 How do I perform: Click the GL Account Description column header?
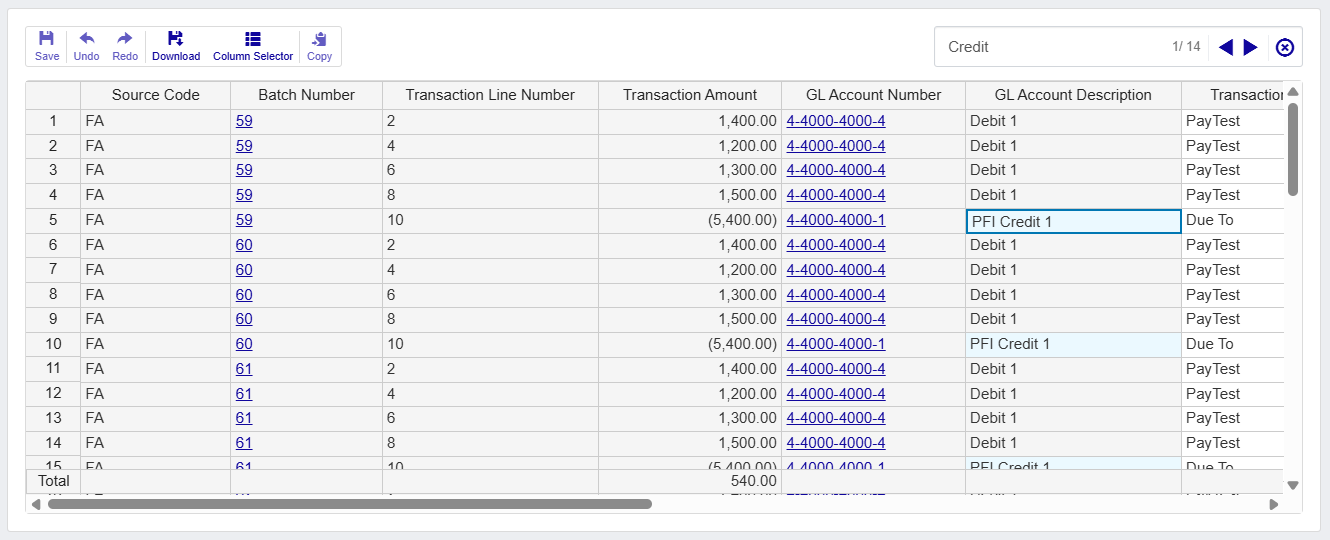pyautogui.click(x=1072, y=95)
